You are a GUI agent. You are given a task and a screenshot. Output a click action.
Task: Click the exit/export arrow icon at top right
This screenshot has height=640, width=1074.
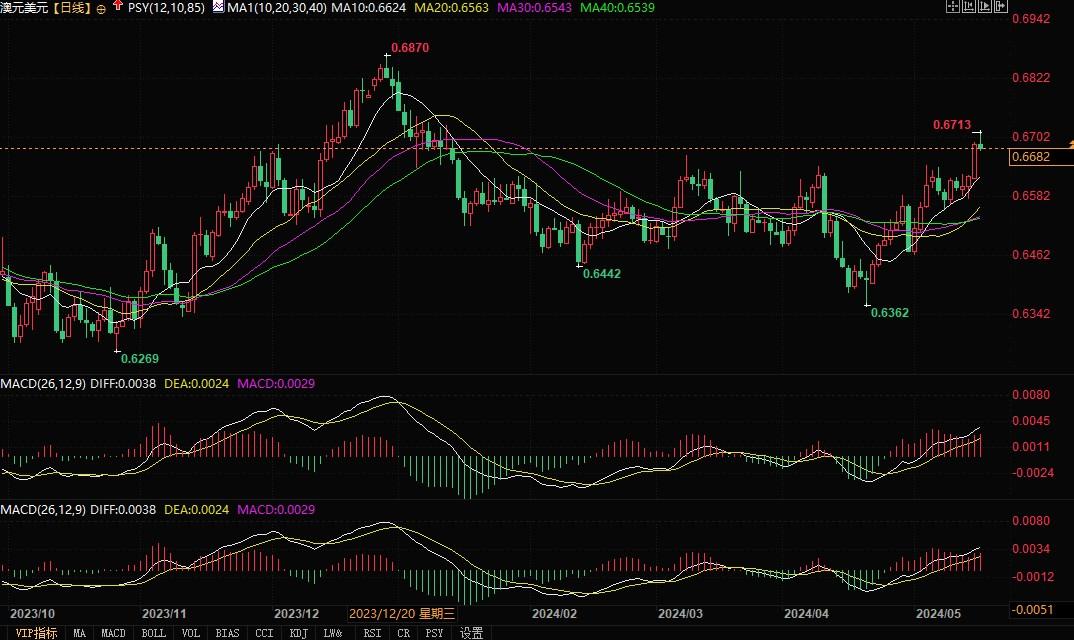999,7
